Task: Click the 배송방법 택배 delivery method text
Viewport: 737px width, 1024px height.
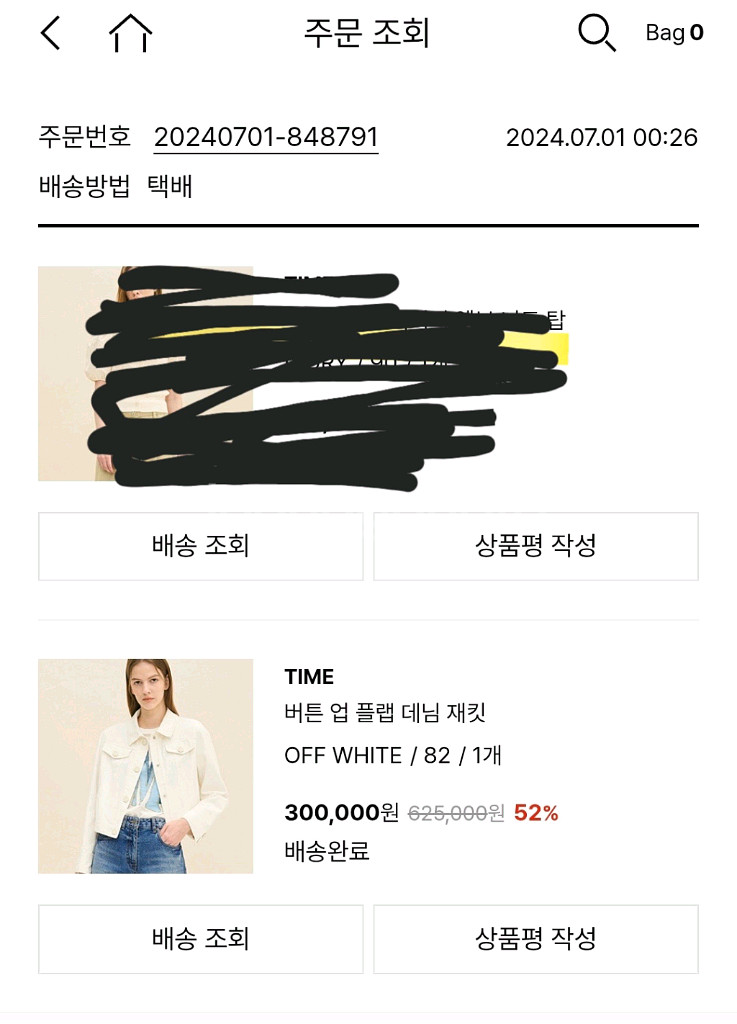Action: click(x=115, y=187)
